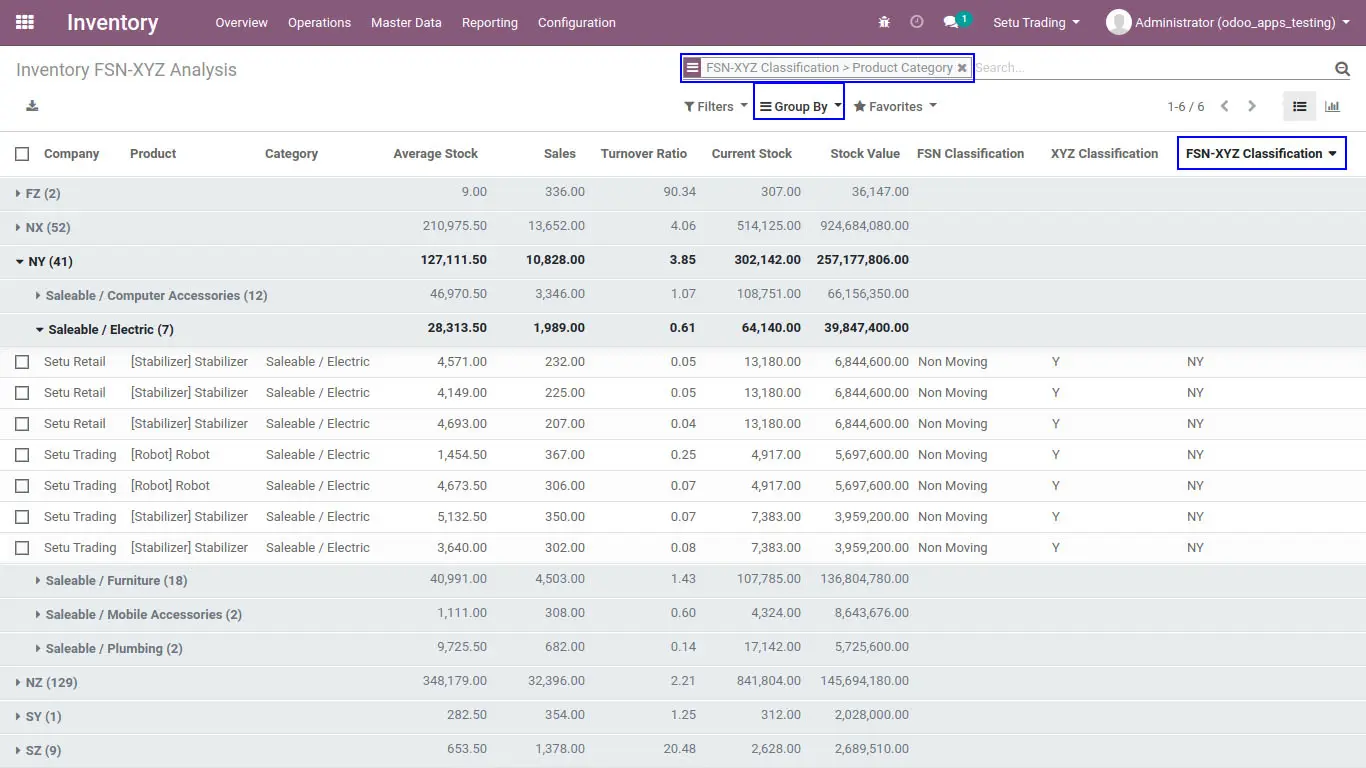
Task: Check the first Setu Retail Stabilizer row
Action: (x=22, y=362)
